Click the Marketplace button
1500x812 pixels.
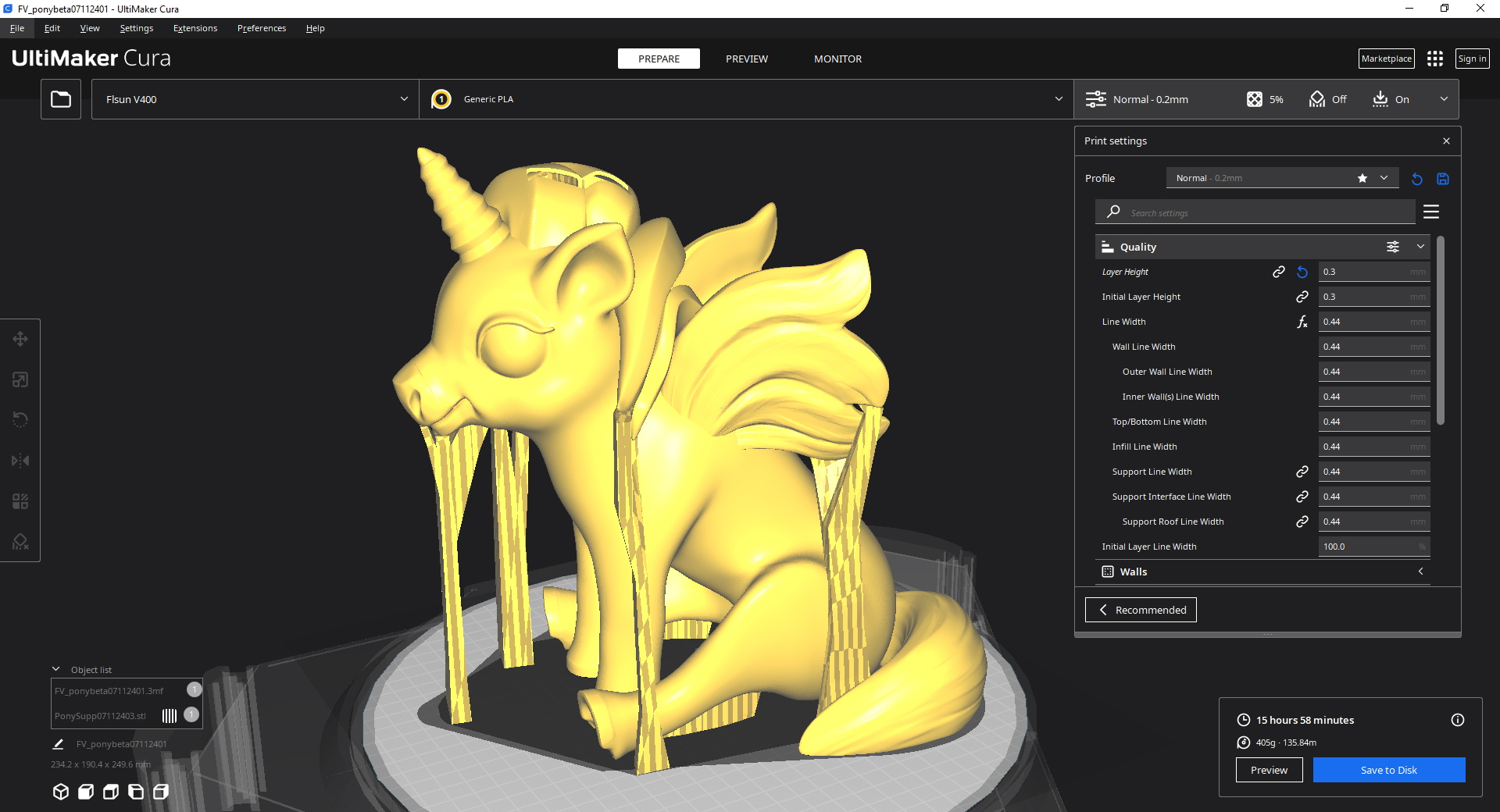(x=1387, y=59)
